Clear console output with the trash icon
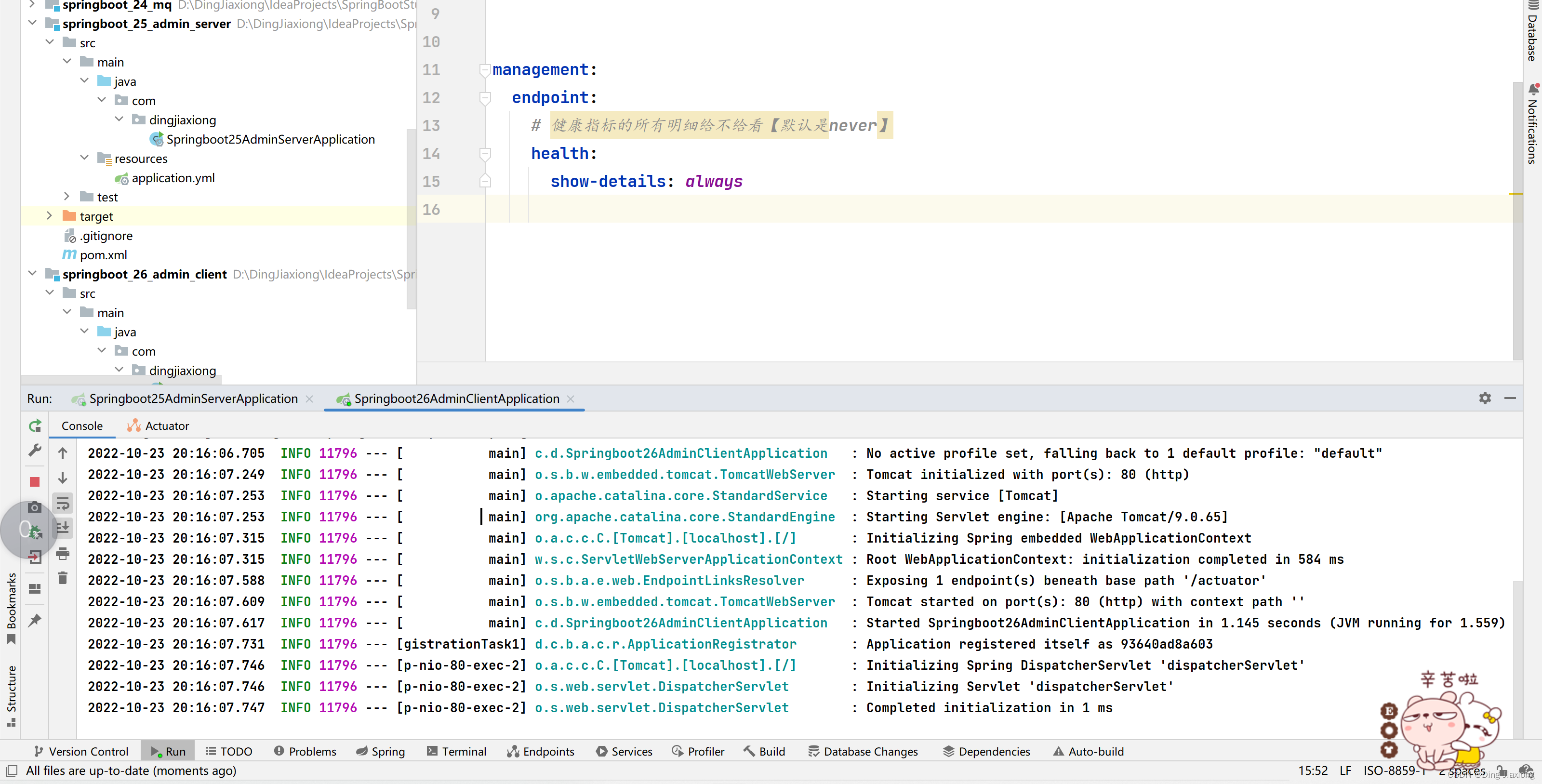1542x784 pixels. point(62,578)
